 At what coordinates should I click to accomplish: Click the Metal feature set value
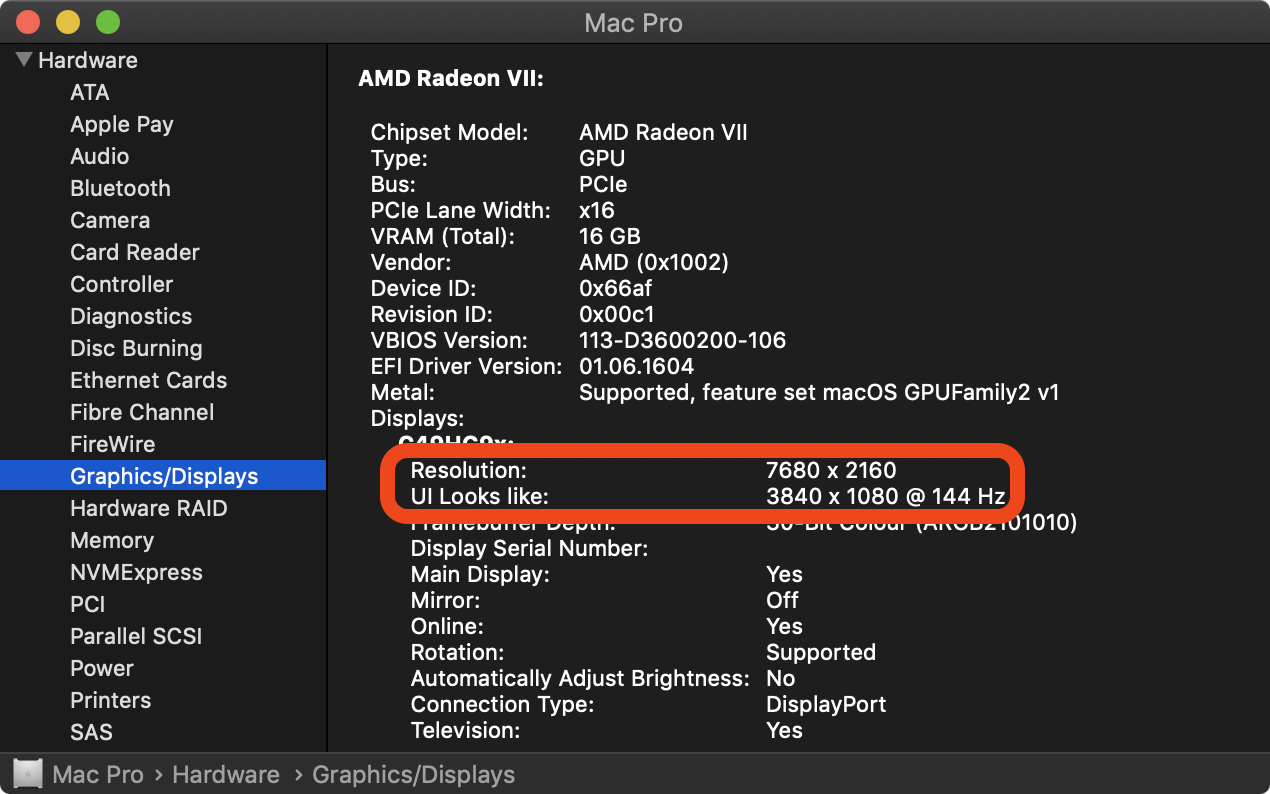819,392
